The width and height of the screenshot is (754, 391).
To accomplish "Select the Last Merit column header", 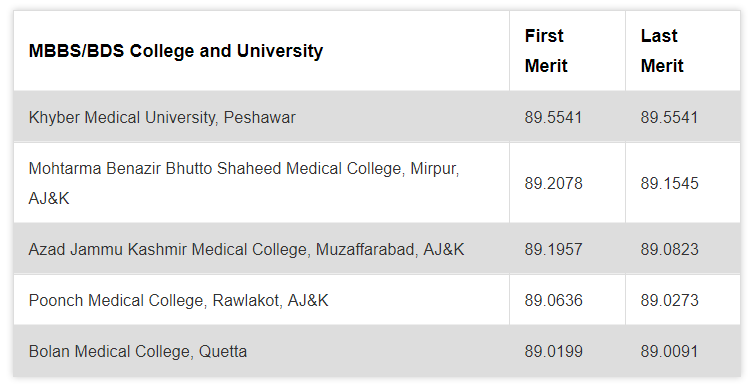I will coord(662,50).
